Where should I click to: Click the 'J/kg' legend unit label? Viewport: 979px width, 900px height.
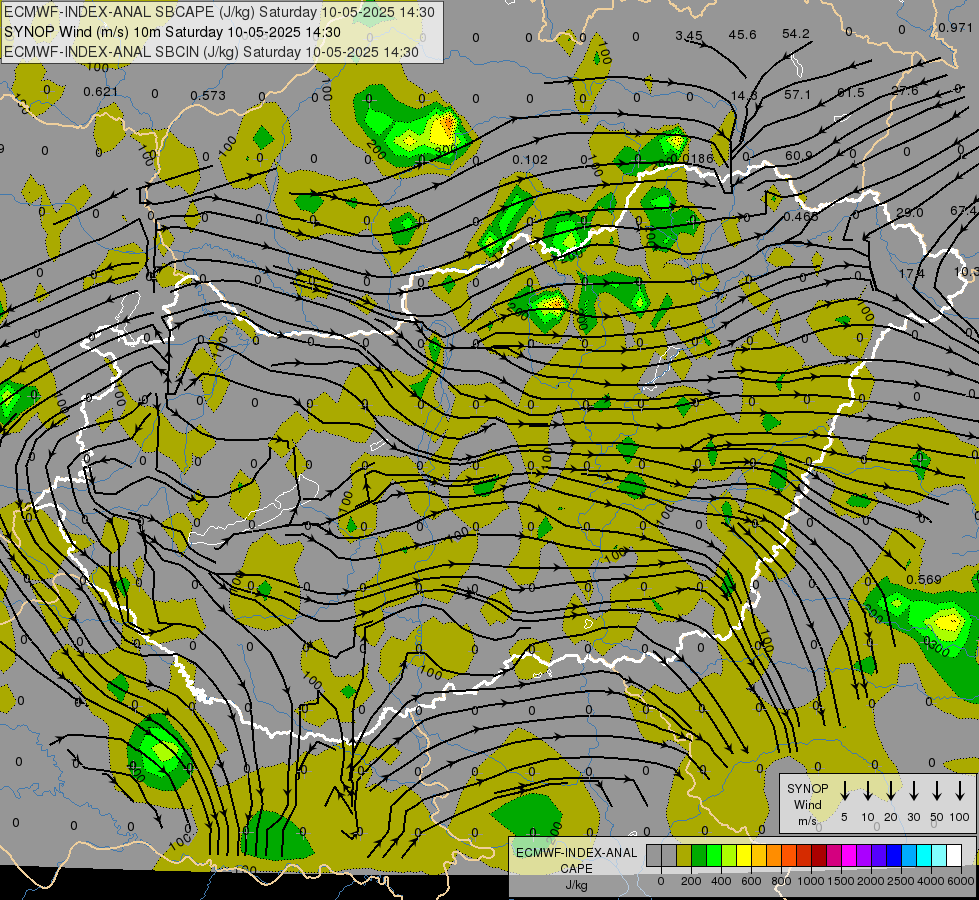[576, 885]
